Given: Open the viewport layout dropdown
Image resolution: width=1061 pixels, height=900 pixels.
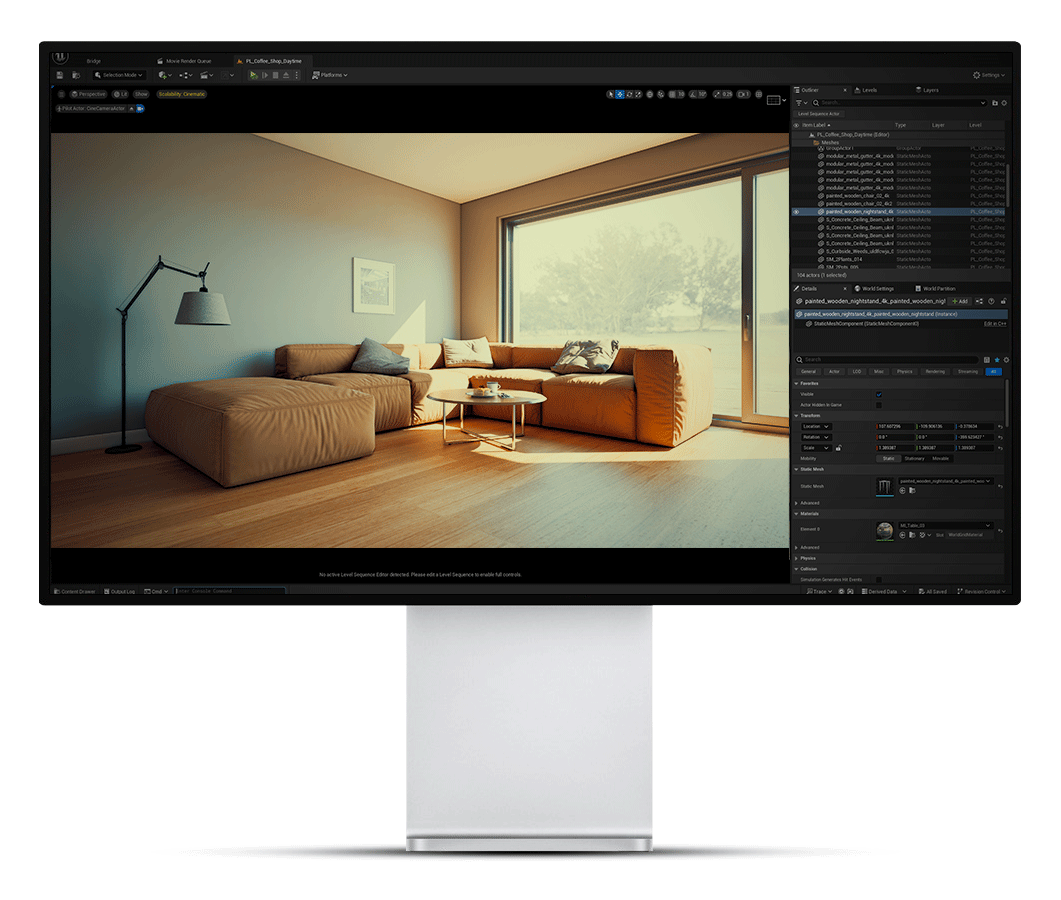Looking at the screenshot, I should click(x=777, y=100).
